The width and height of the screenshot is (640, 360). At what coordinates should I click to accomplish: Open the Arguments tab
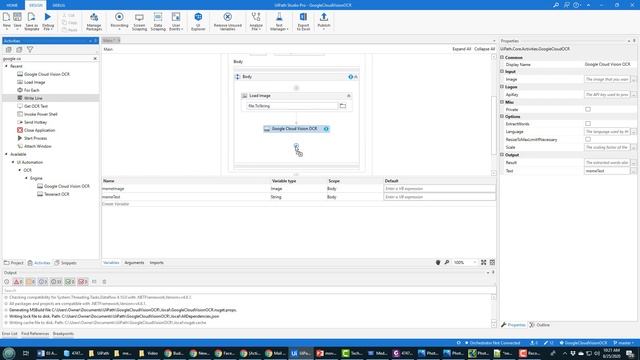click(x=134, y=263)
